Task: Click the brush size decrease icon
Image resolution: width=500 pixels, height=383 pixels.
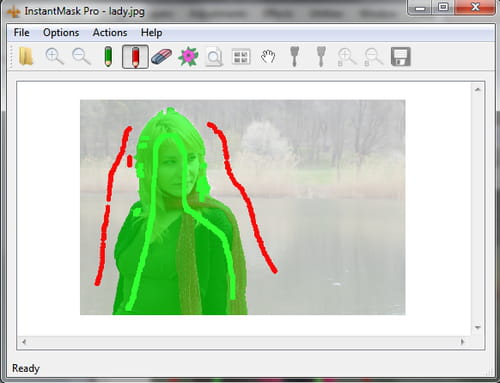Action: point(373,57)
